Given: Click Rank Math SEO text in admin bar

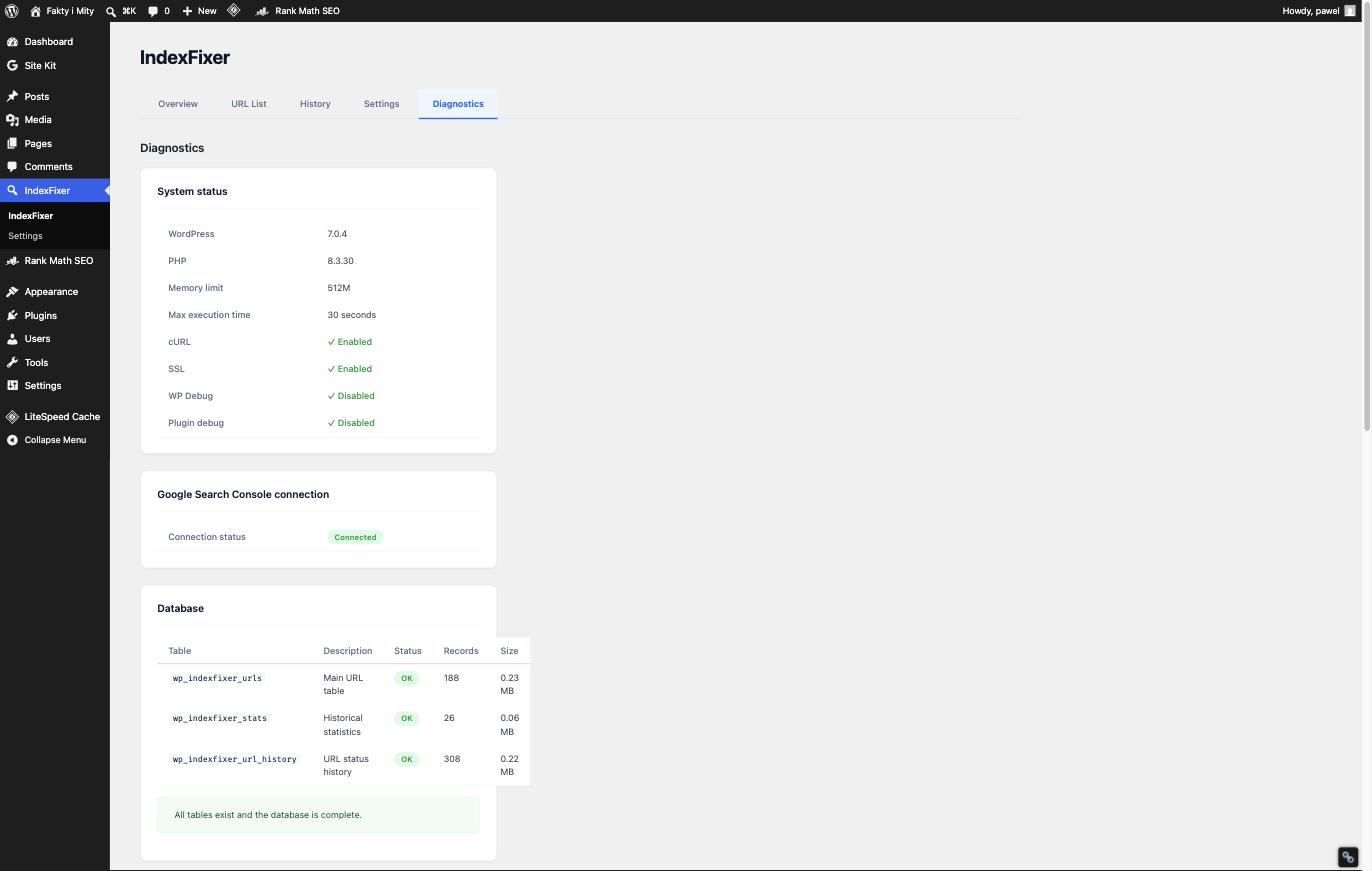Looking at the screenshot, I should pyautogui.click(x=307, y=11).
